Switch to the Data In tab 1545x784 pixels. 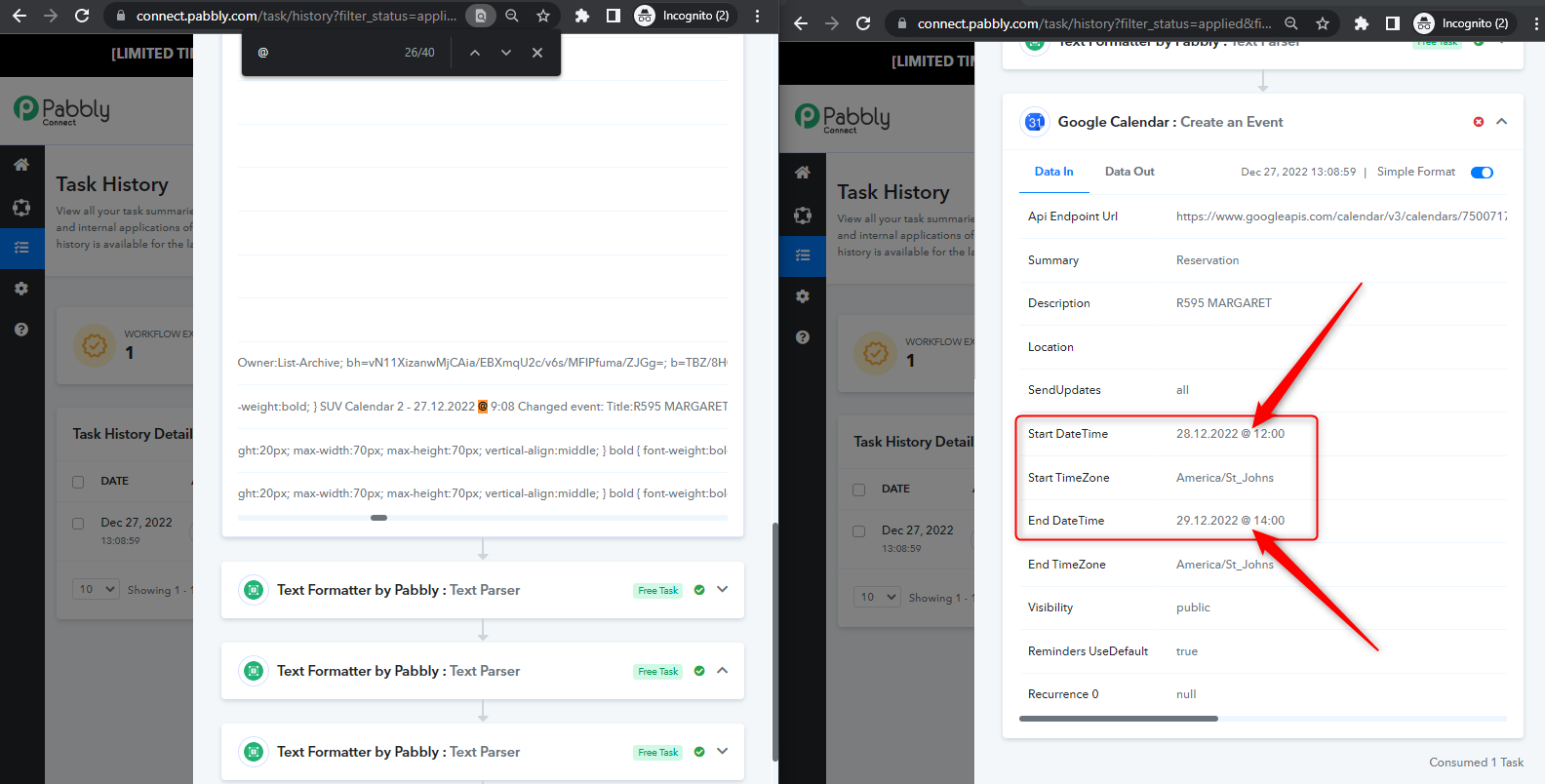tap(1053, 172)
